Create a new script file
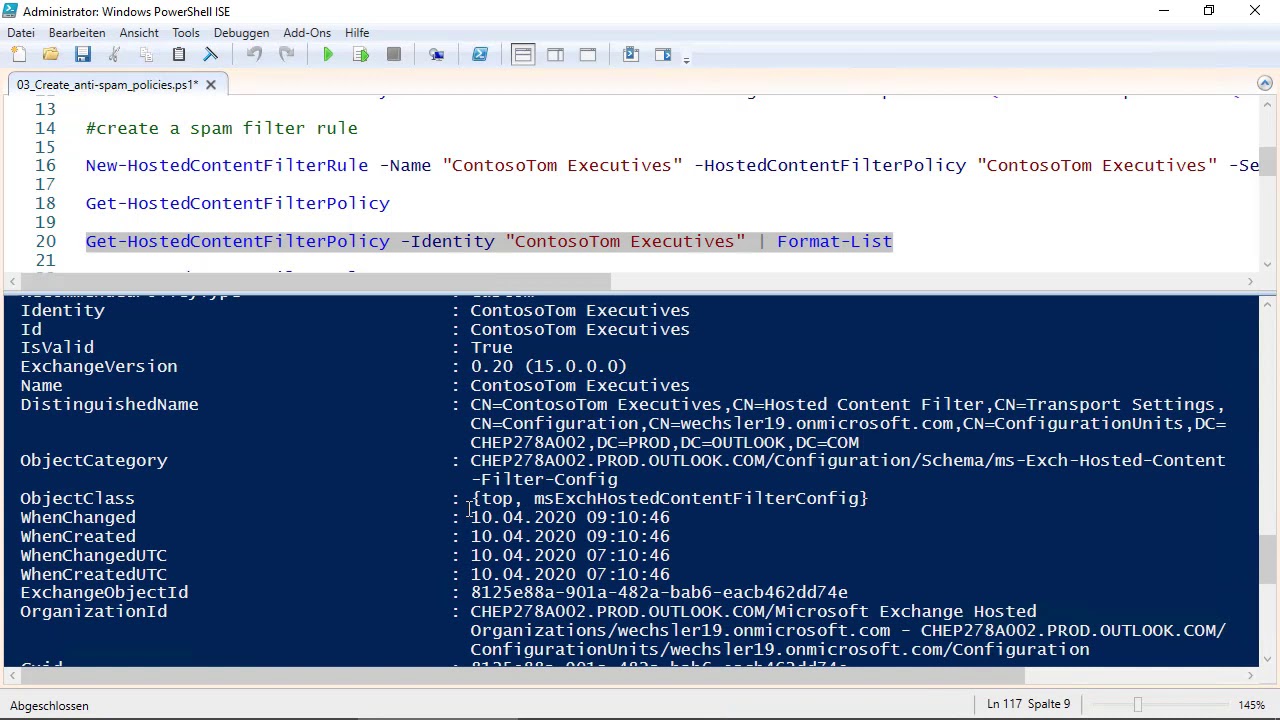 [20, 55]
